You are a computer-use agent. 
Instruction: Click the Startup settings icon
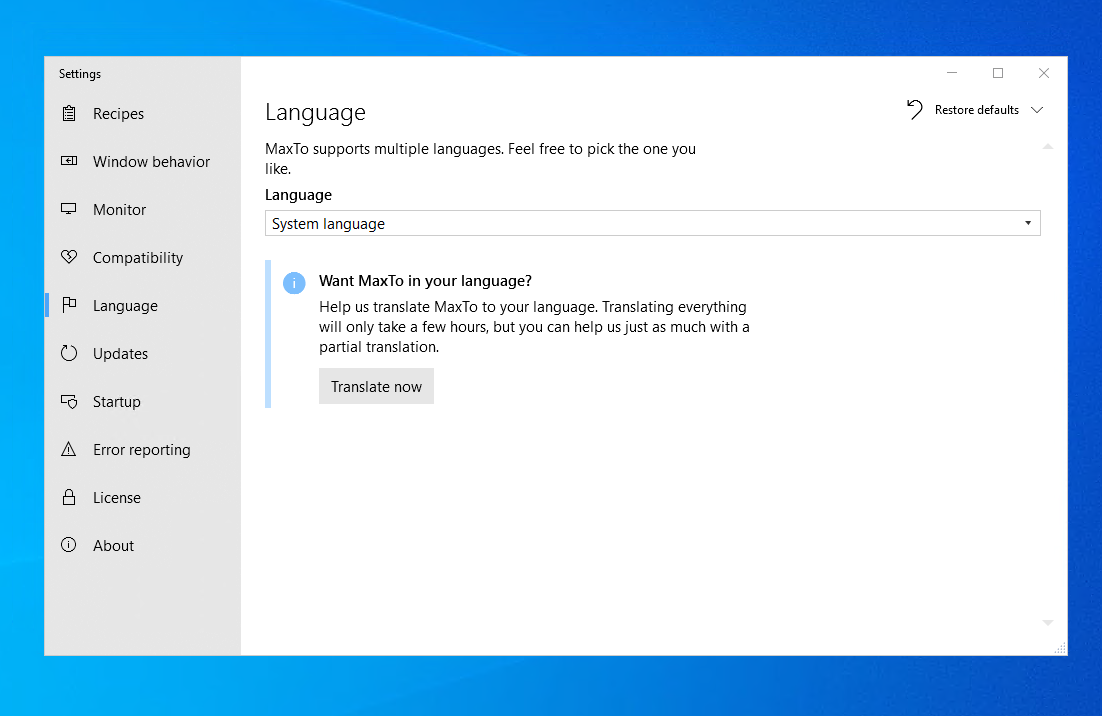click(68, 401)
